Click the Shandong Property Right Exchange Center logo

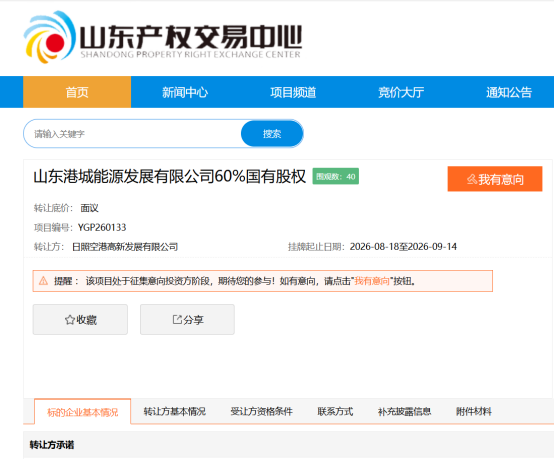coord(163,37)
